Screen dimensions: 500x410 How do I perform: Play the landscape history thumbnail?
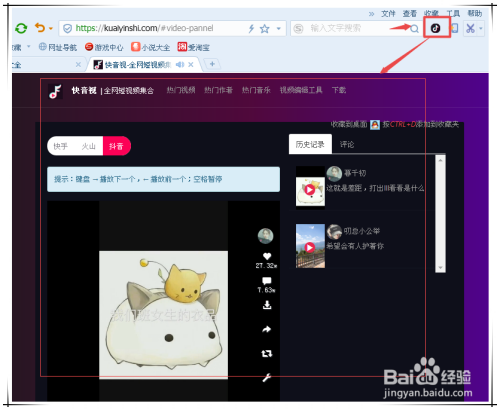point(310,247)
